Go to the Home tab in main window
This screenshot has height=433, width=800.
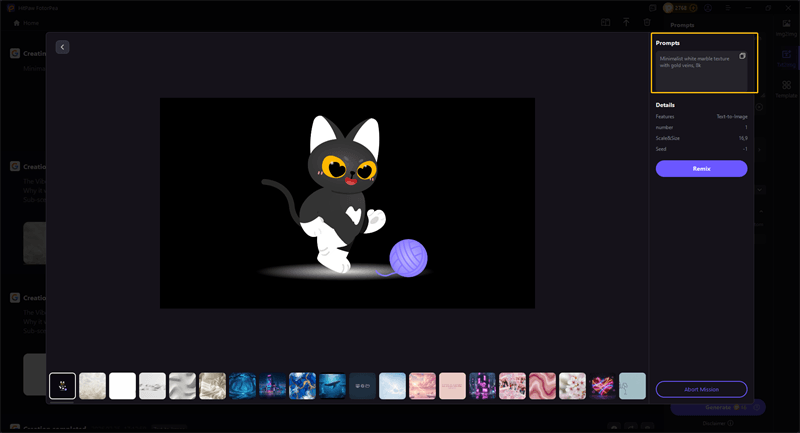tap(26, 23)
